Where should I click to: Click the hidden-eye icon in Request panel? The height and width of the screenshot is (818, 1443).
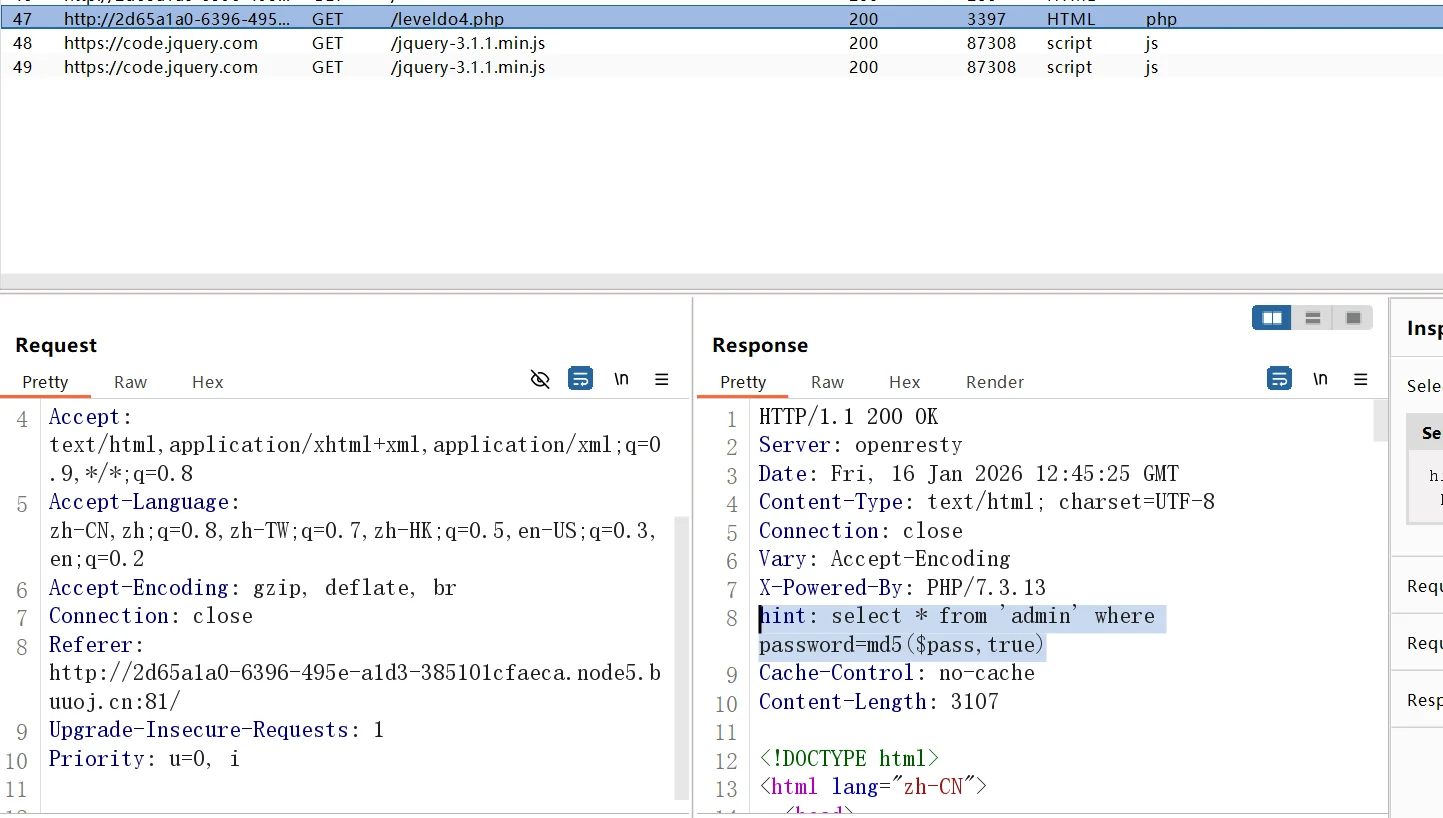pyautogui.click(x=540, y=379)
